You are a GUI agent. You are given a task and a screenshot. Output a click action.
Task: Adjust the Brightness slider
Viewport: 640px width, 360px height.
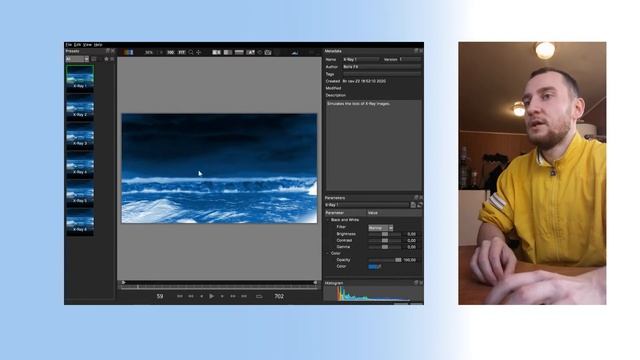click(x=384, y=234)
